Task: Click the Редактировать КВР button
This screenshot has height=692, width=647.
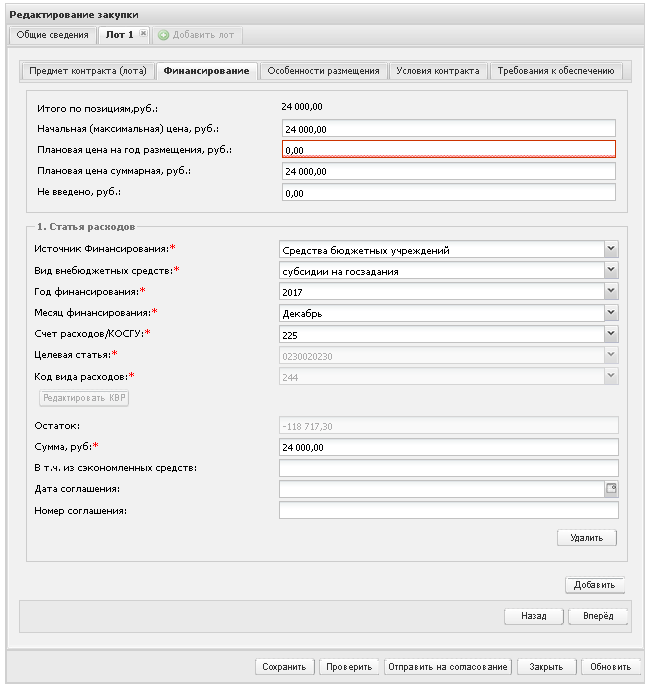Action: [84, 398]
